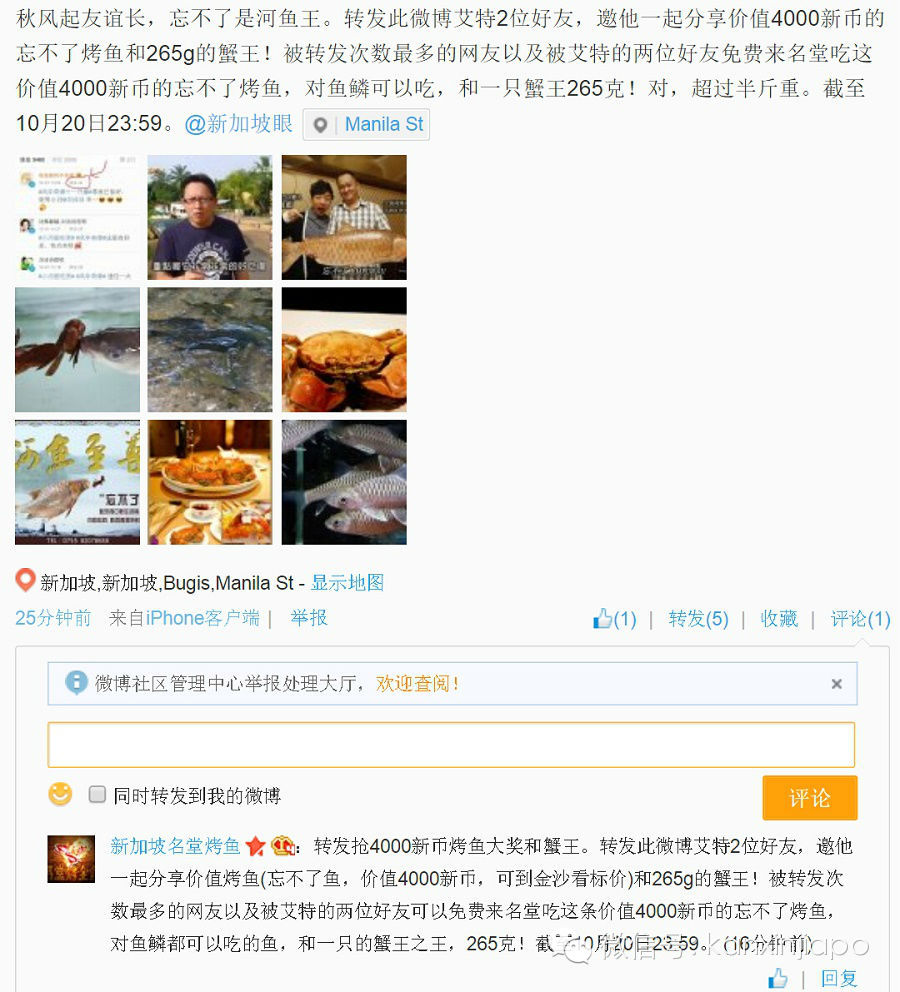Enable the 同时转发到我的微博 checkbox
Screen dimensions: 900x992
(97, 794)
